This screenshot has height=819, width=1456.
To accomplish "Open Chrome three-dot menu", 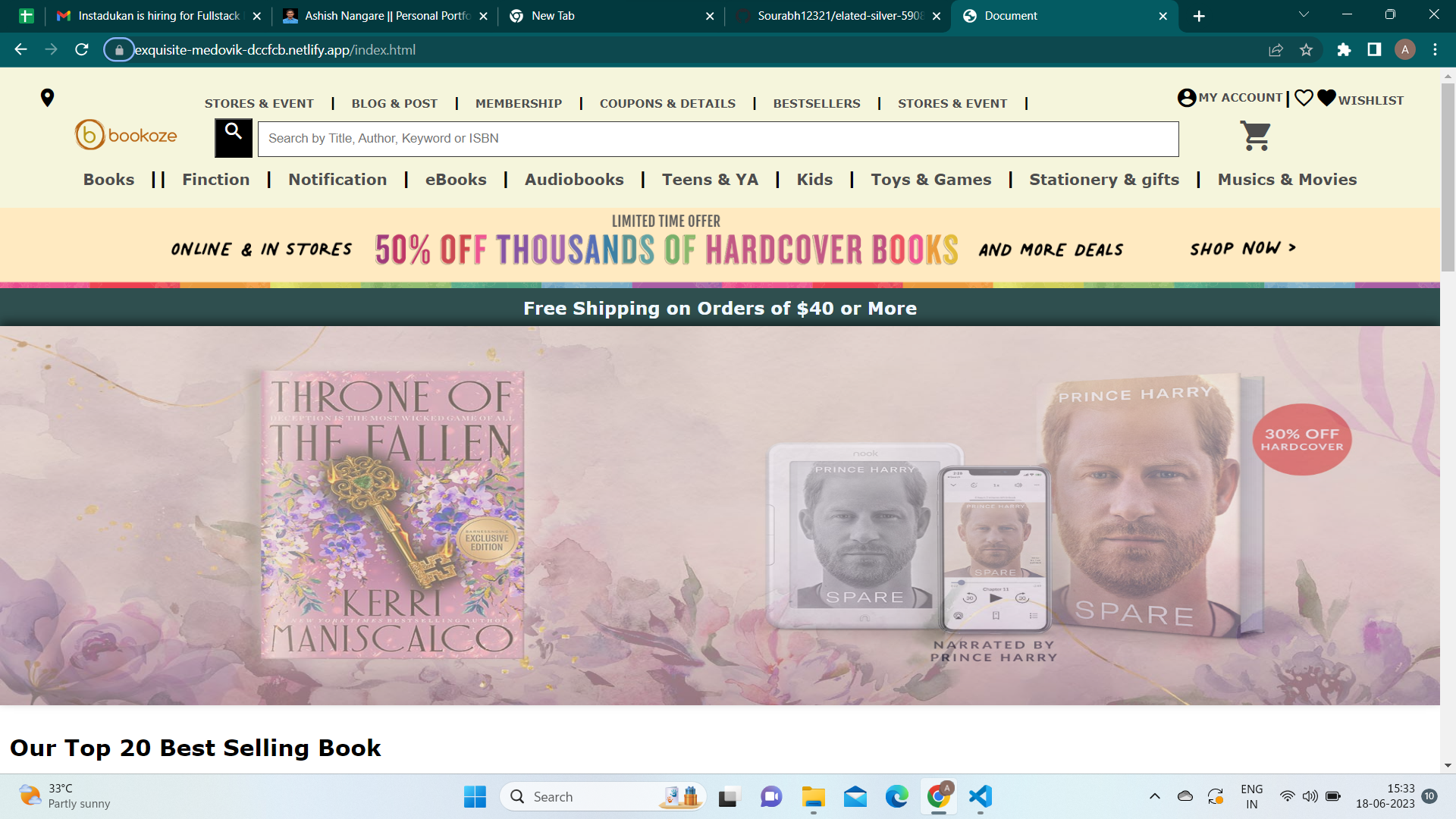I will 1435,50.
